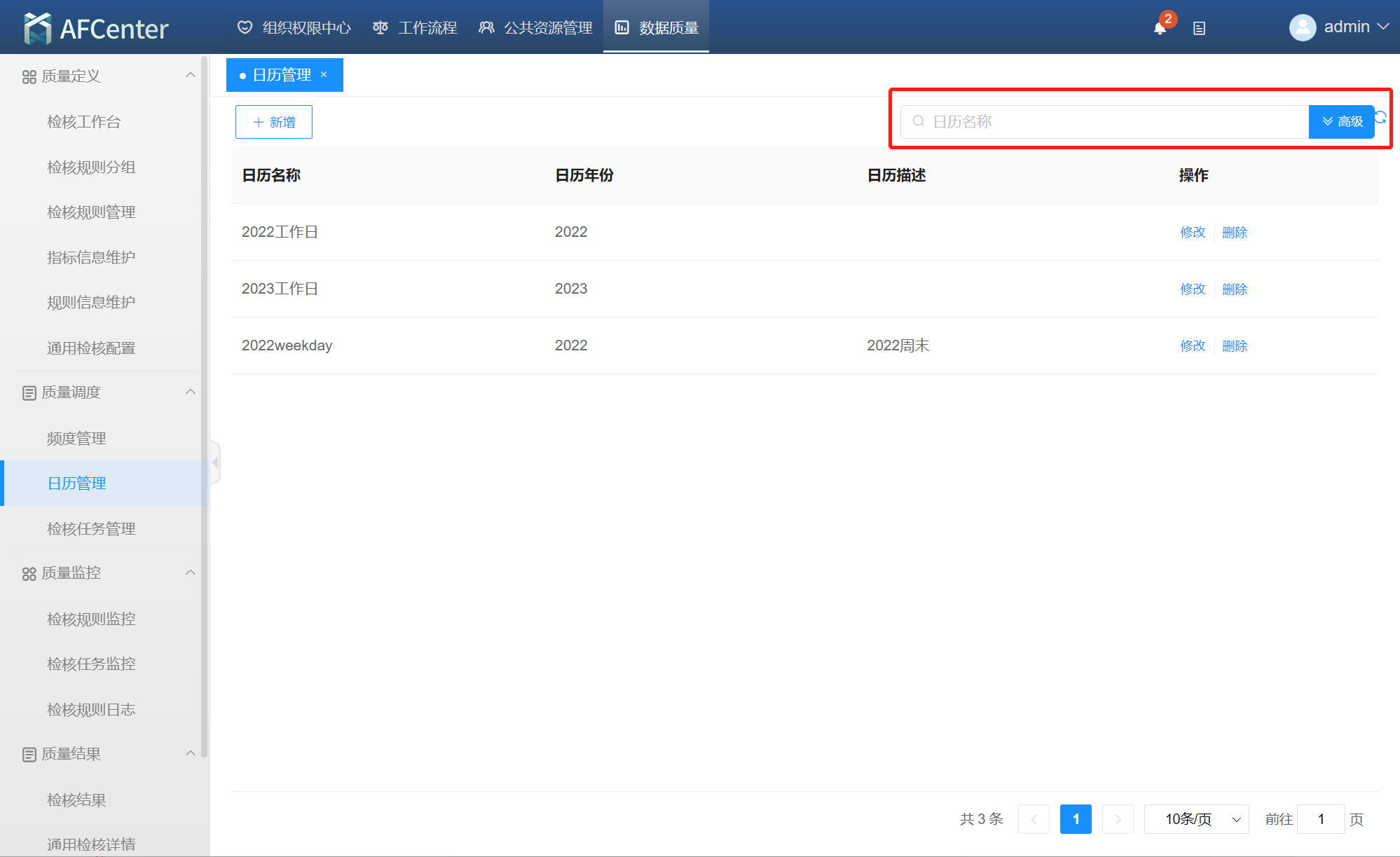Go to the previous page arrow
Viewport: 1400px width, 857px height.
[1034, 819]
